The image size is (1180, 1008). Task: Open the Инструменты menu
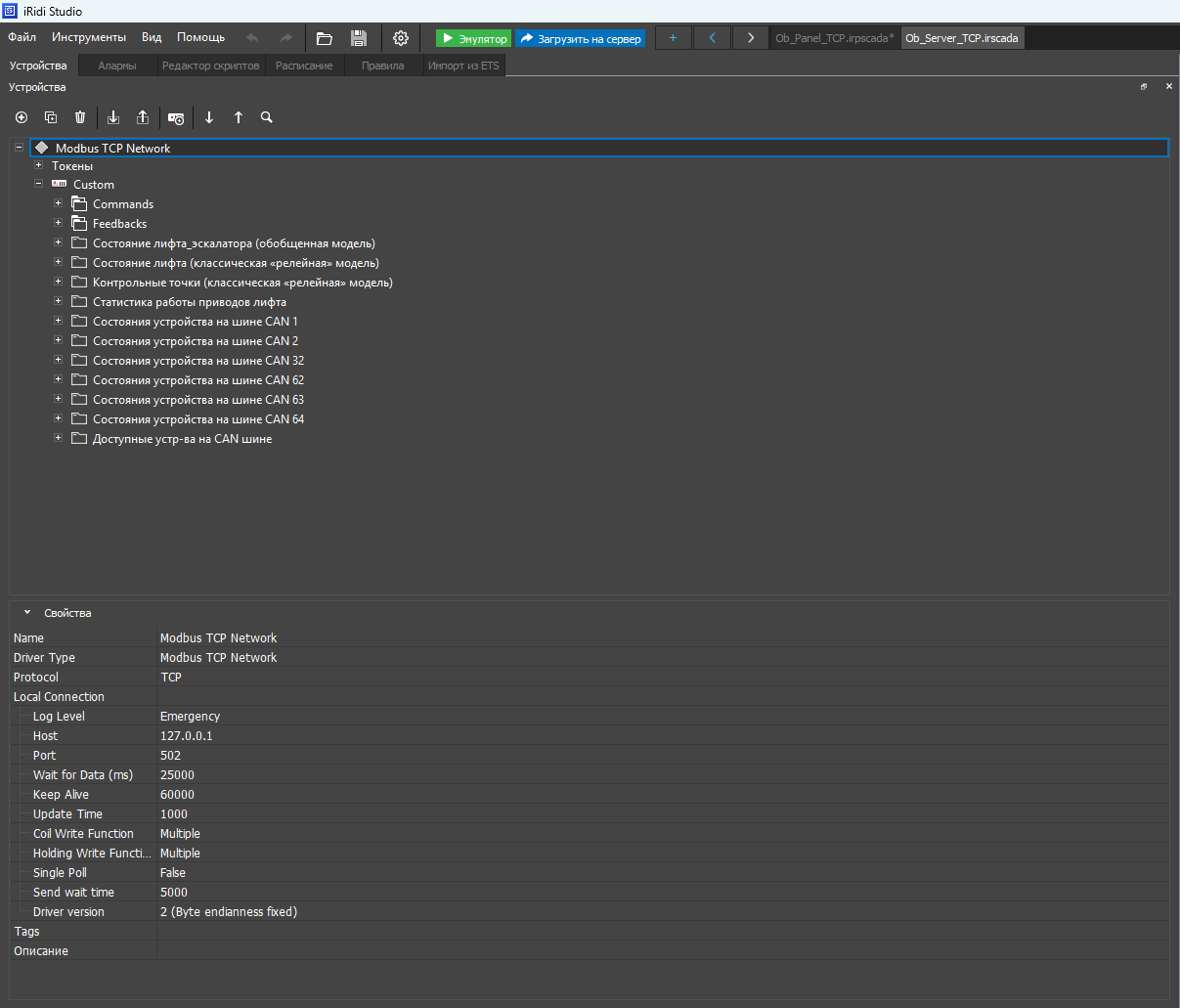click(x=89, y=37)
